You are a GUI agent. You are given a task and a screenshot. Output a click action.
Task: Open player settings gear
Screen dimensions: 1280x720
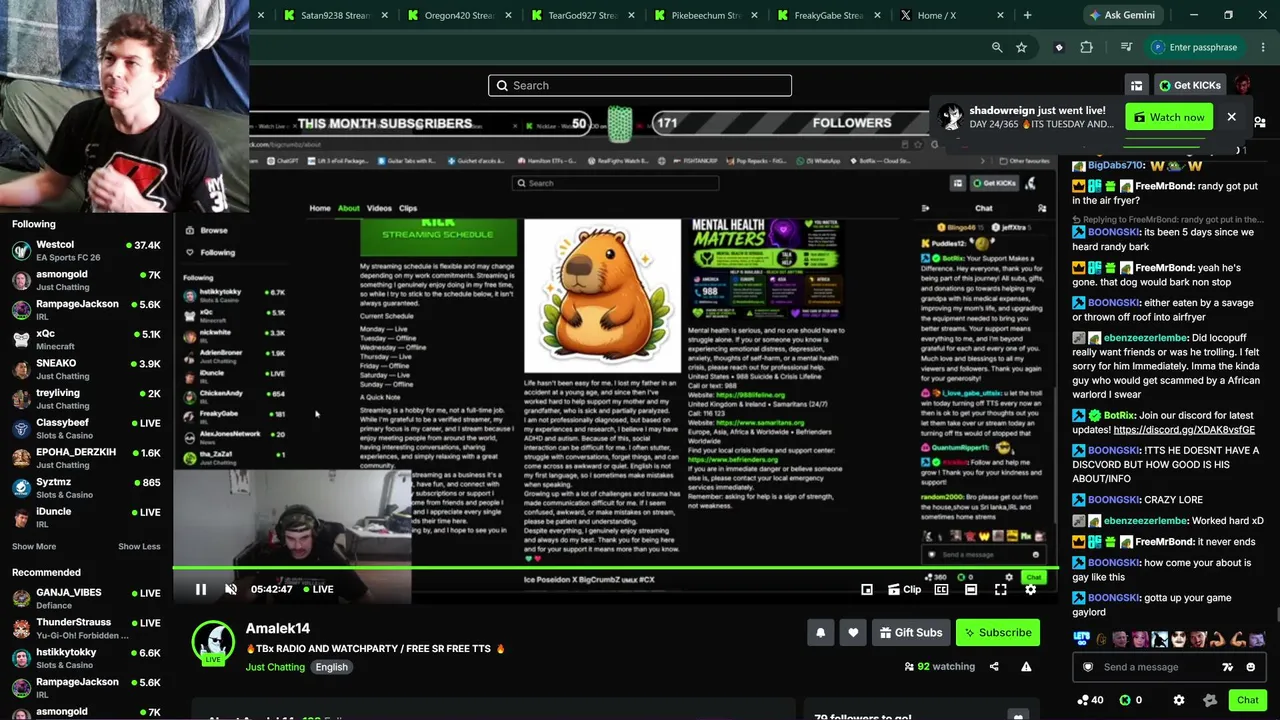(x=1030, y=589)
